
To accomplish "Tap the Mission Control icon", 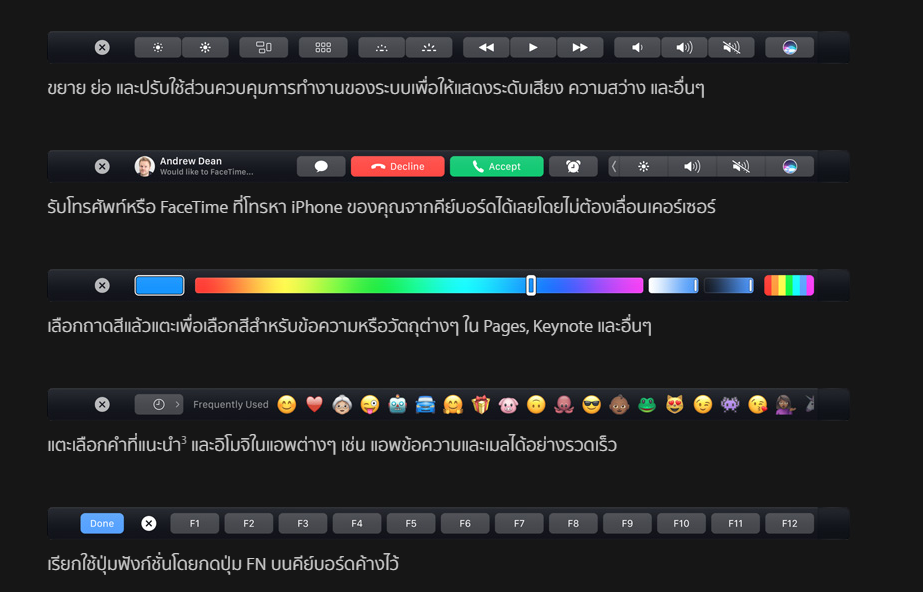I will pos(264,47).
